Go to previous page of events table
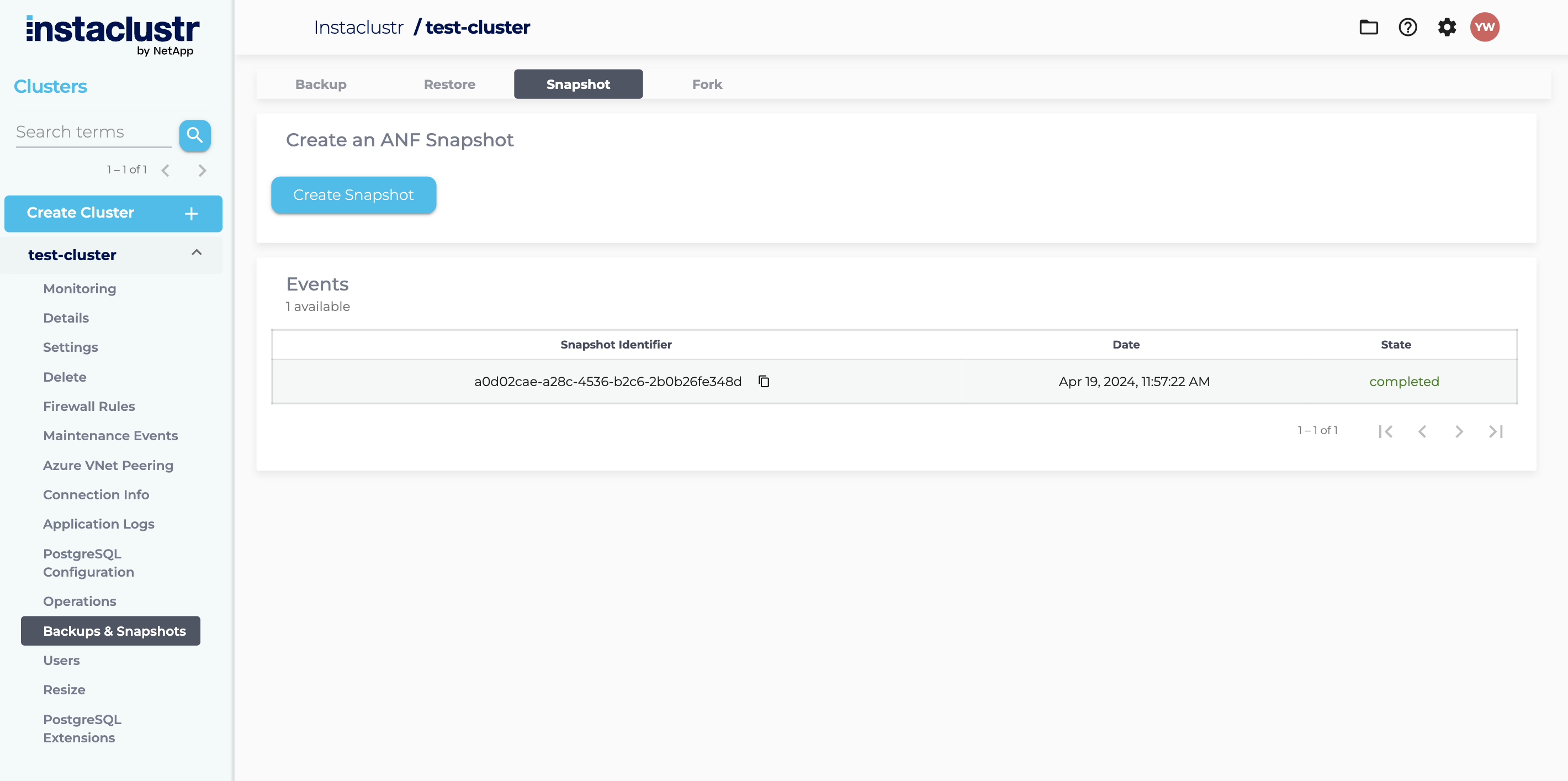 click(x=1422, y=431)
